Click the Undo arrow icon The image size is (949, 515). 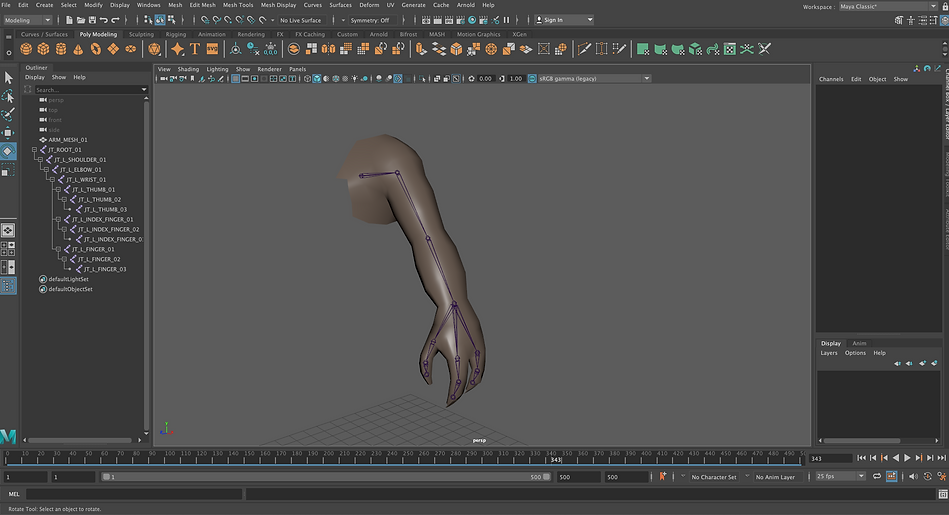pyautogui.click(x=103, y=20)
